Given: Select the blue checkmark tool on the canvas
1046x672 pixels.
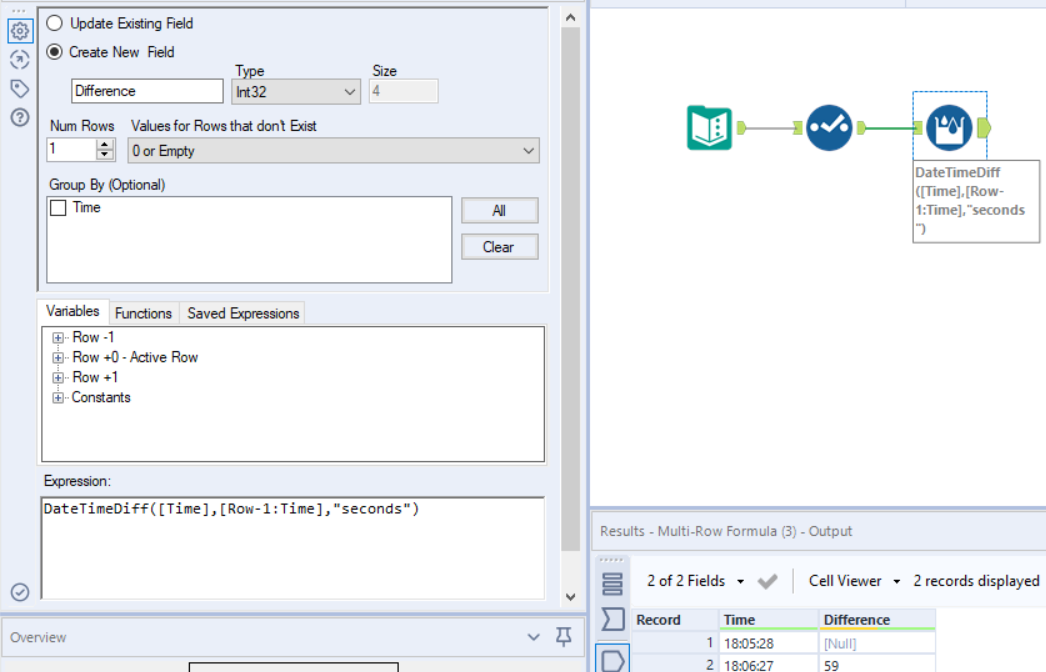Looking at the screenshot, I should pyautogui.click(x=830, y=128).
